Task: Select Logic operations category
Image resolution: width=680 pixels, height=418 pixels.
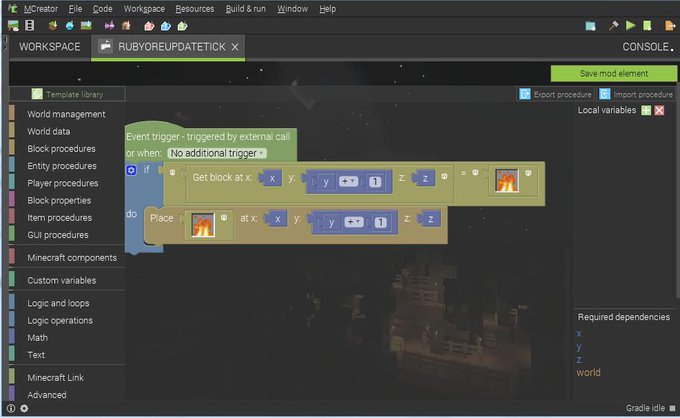Action: [60, 320]
